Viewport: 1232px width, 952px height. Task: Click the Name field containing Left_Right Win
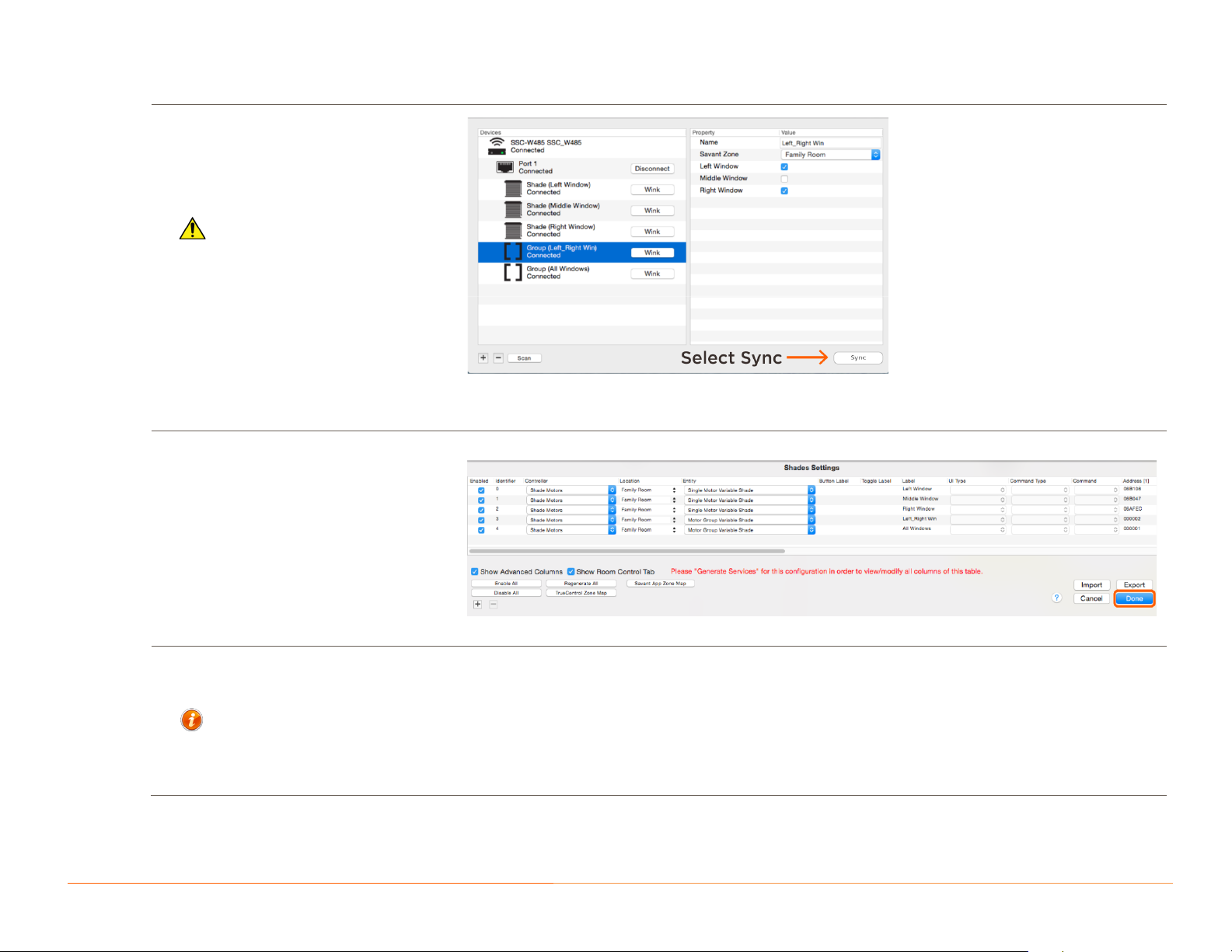coord(830,143)
